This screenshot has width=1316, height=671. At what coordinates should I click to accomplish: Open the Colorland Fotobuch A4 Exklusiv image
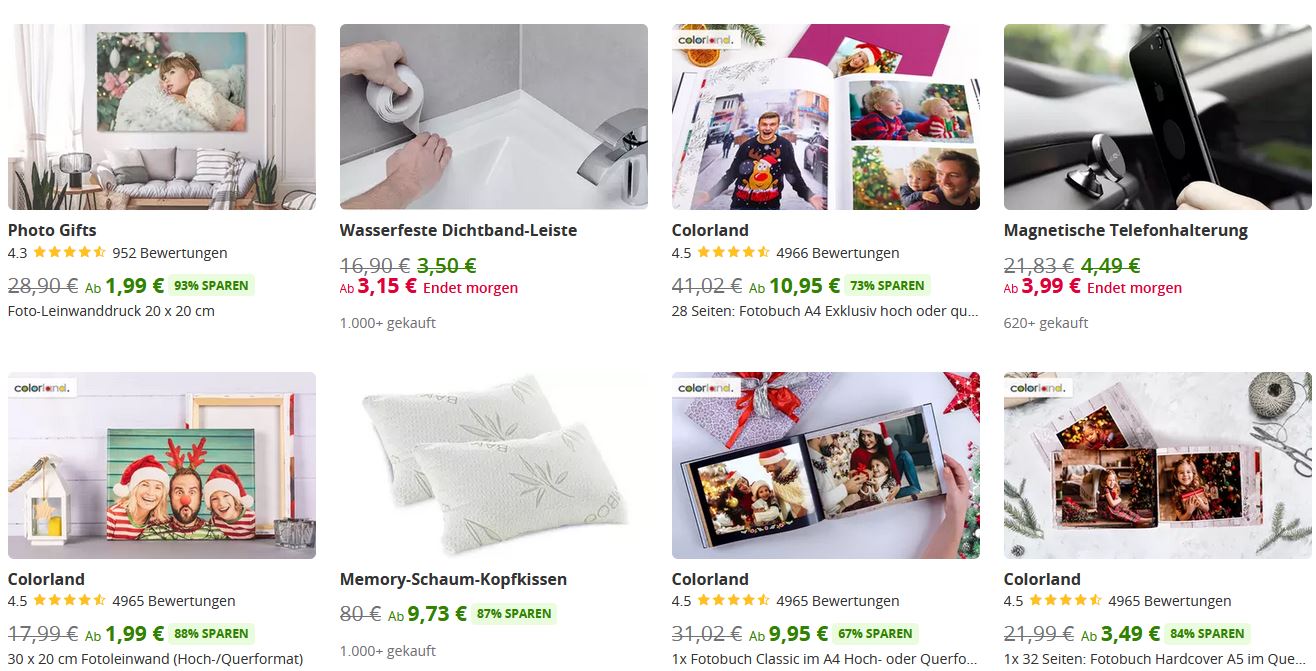(x=826, y=117)
